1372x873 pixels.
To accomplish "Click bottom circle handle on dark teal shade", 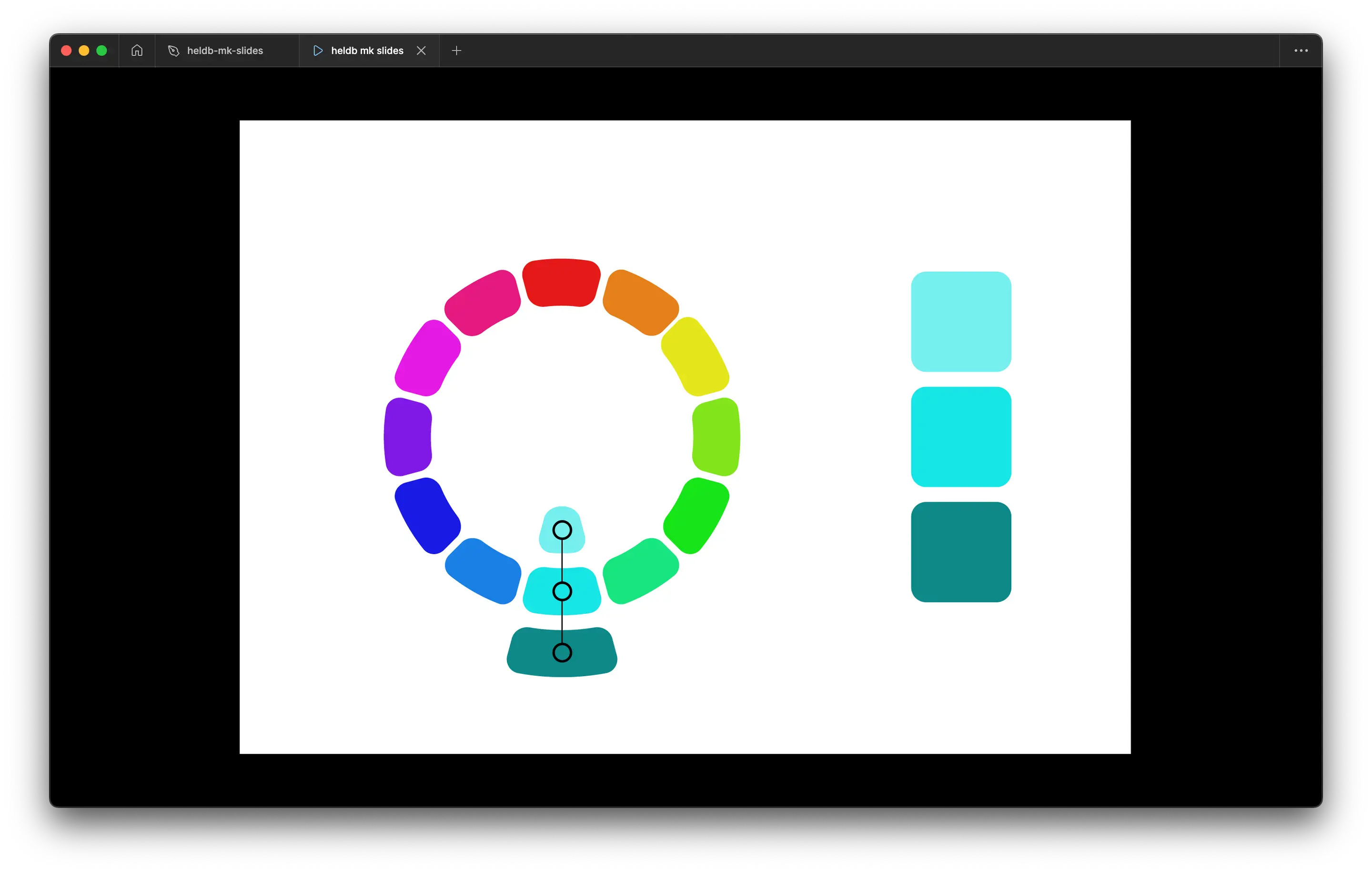I will [x=562, y=652].
